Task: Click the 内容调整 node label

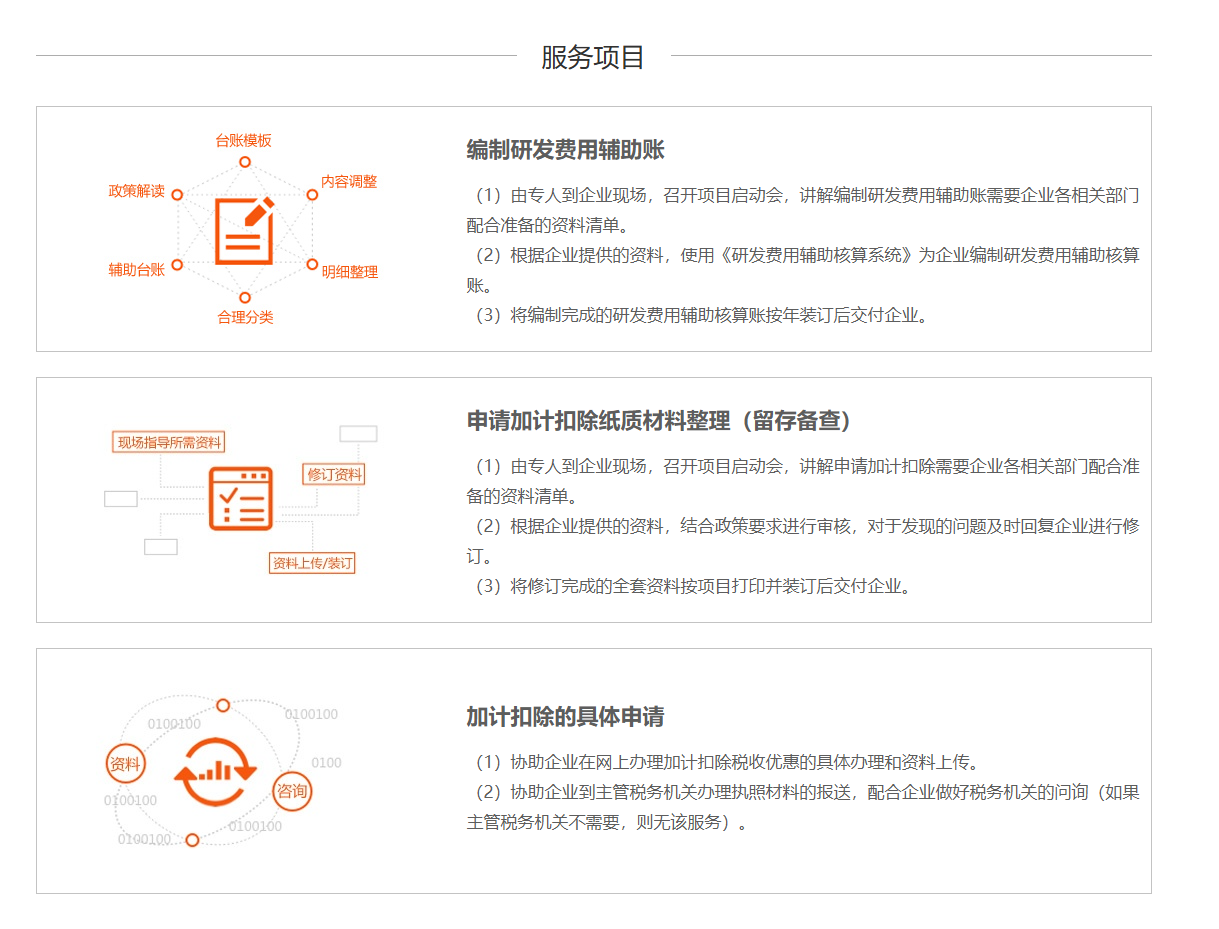Action: click(349, 182)
